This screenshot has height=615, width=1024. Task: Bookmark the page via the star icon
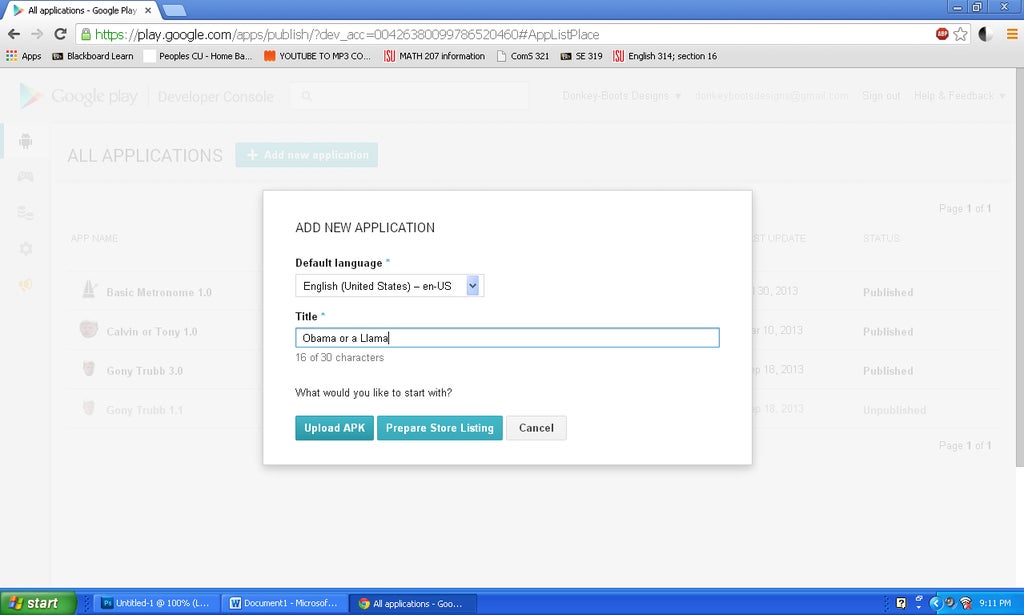pyautogui.click(x=960, y=33)
